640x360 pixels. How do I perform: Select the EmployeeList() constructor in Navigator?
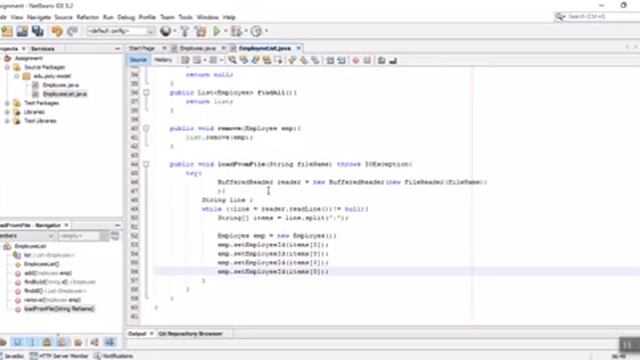[41, 264]
